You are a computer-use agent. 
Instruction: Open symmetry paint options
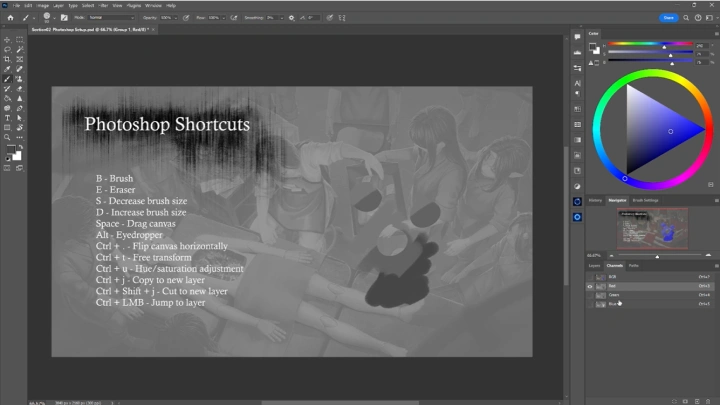click(x=342, y=18)
